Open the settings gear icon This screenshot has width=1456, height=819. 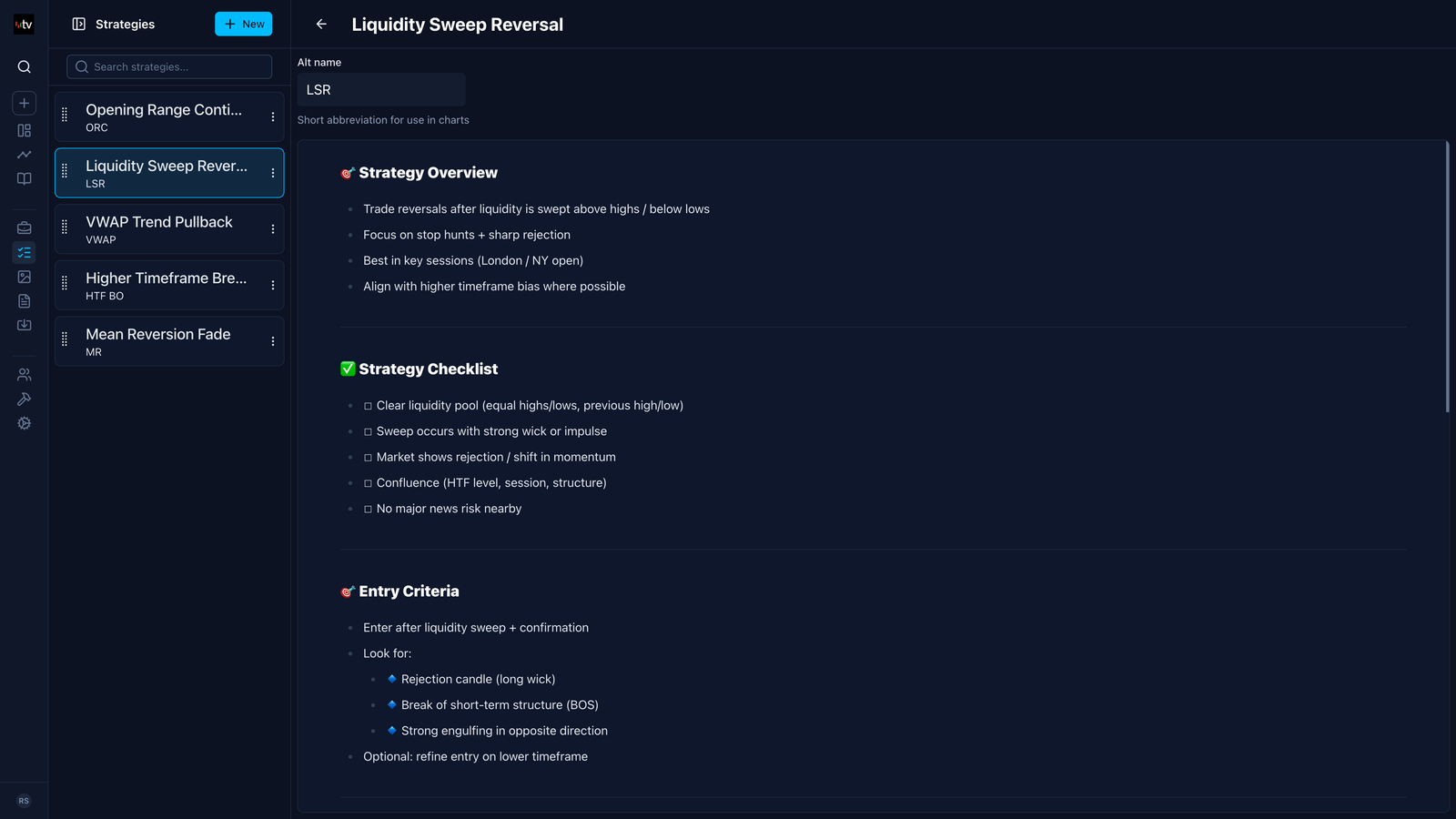tap(25, 423)
